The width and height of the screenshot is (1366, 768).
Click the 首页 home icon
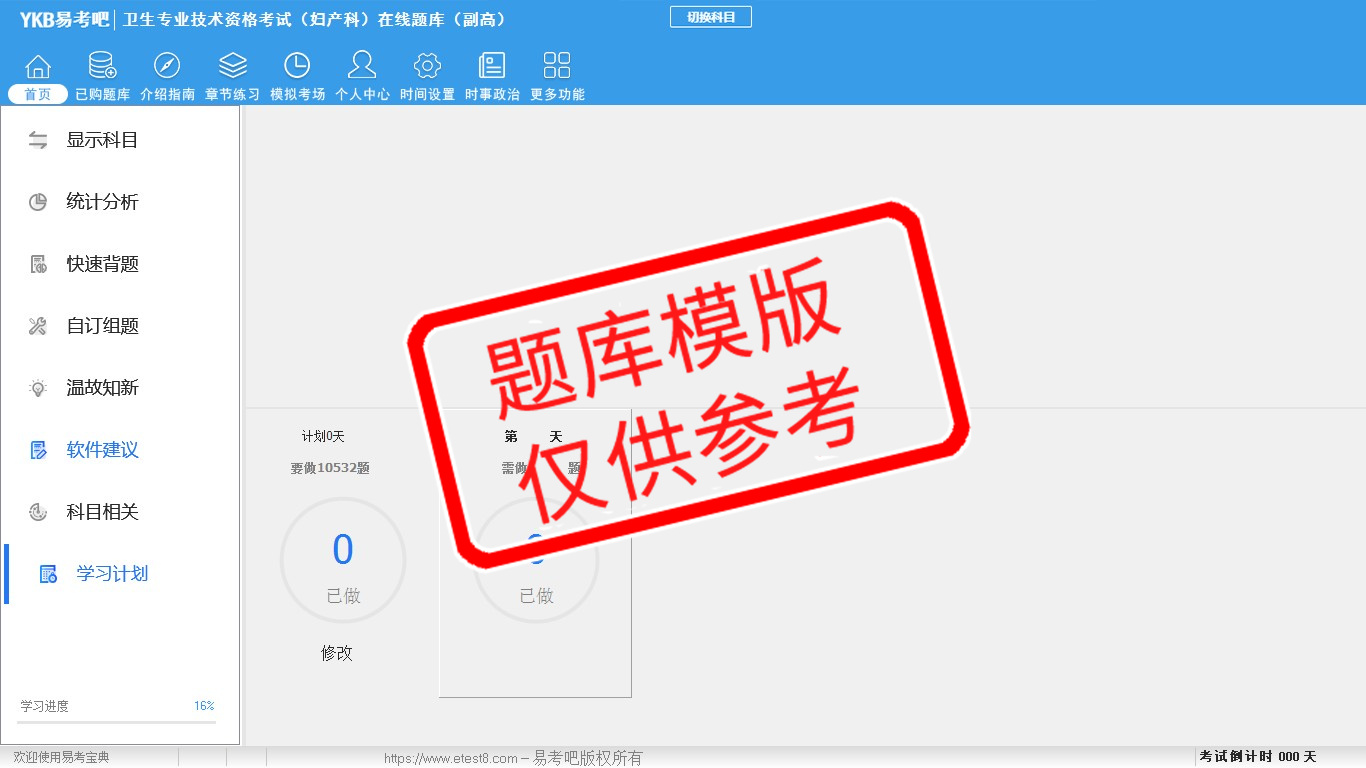click(38, 67)
